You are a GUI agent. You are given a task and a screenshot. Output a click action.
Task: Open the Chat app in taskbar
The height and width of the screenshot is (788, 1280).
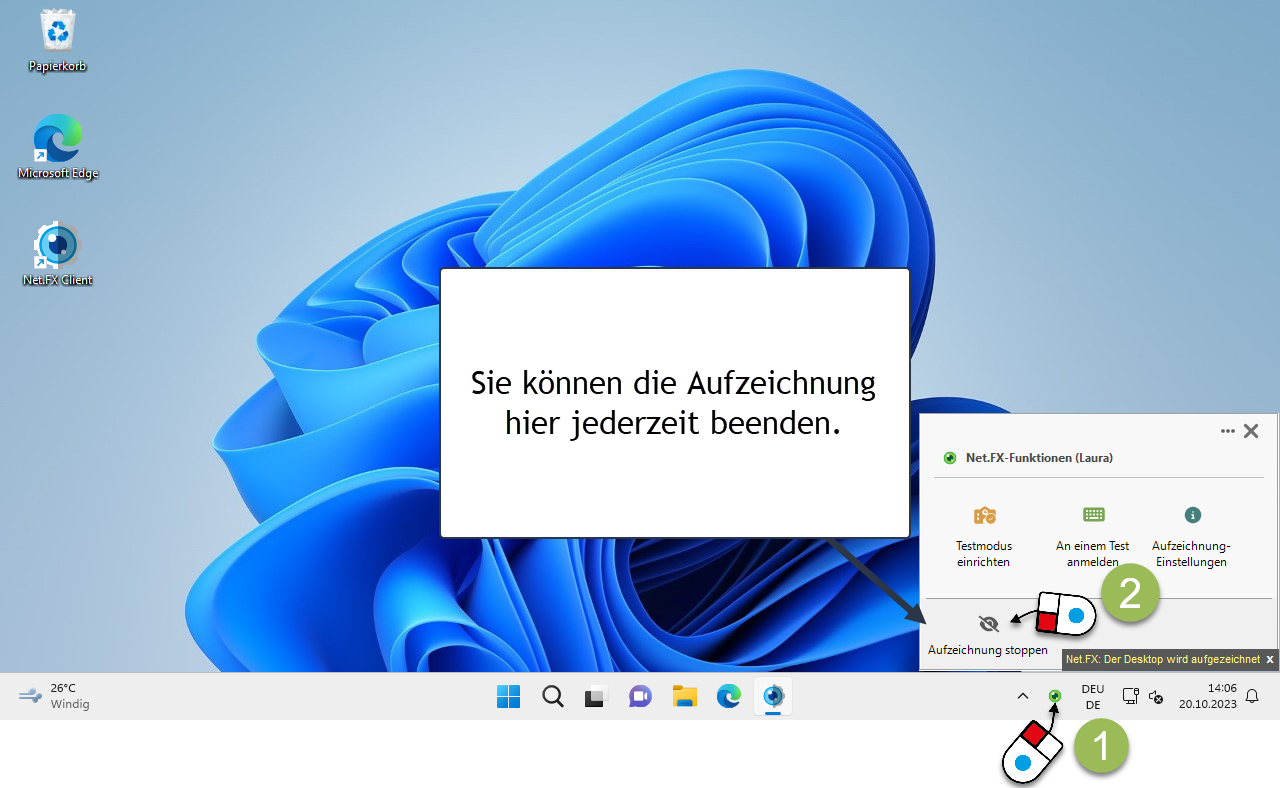click(640, 697)
